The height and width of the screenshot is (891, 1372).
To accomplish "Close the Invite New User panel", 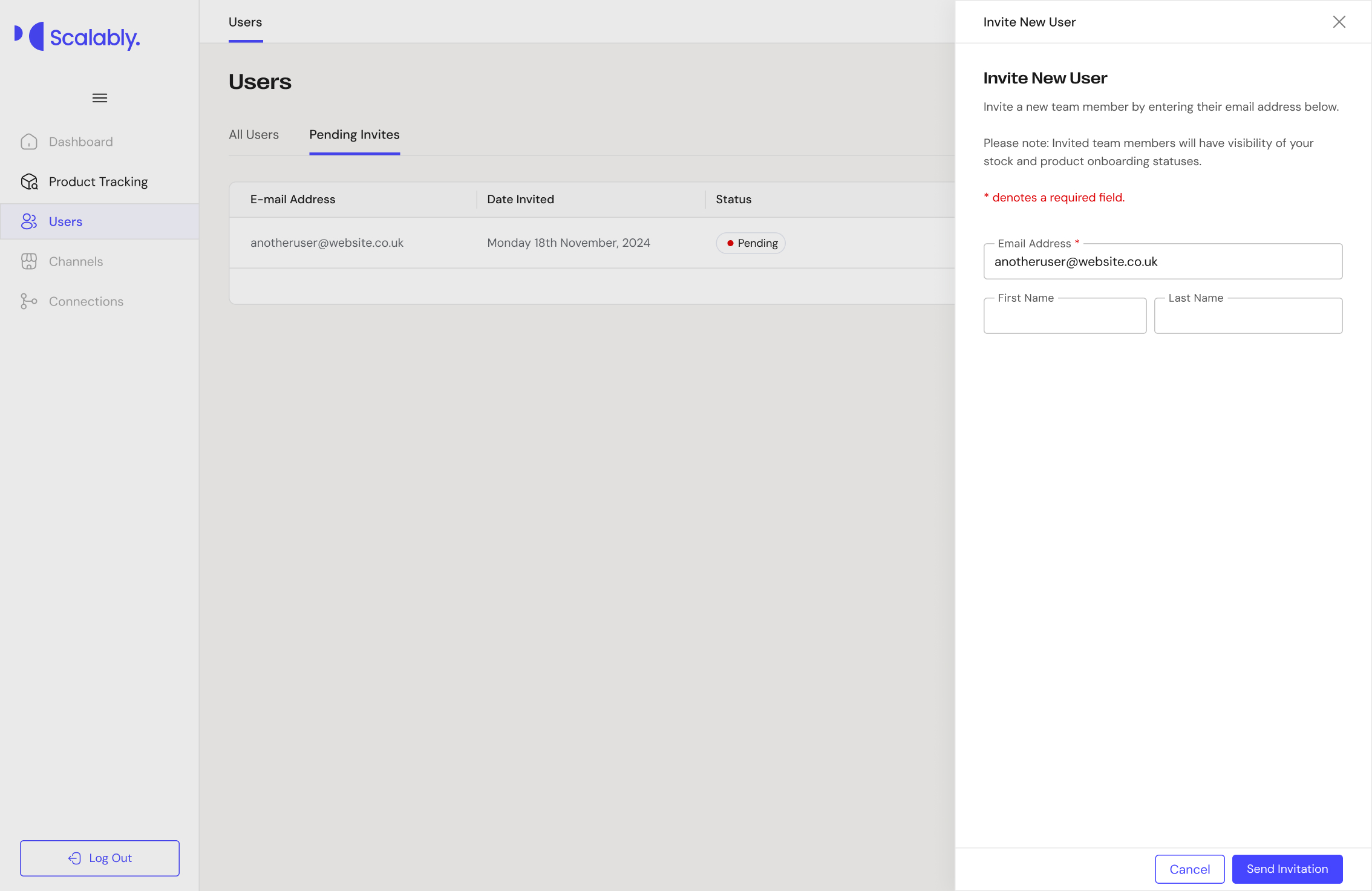I will click(x=1339, y=22).
